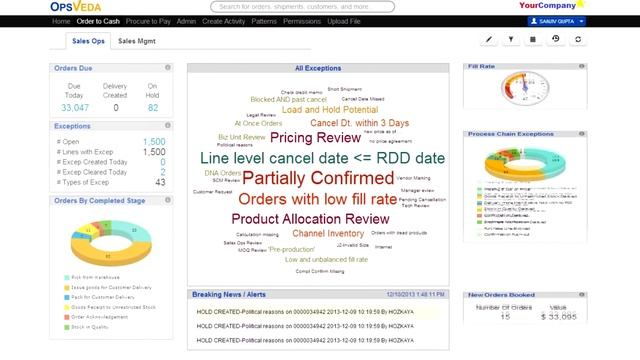The width and height of the screenshot is (640, 360).
Task: Click the Fill Rate gauge
Action: pyautogui.click(x=525, y=88)
